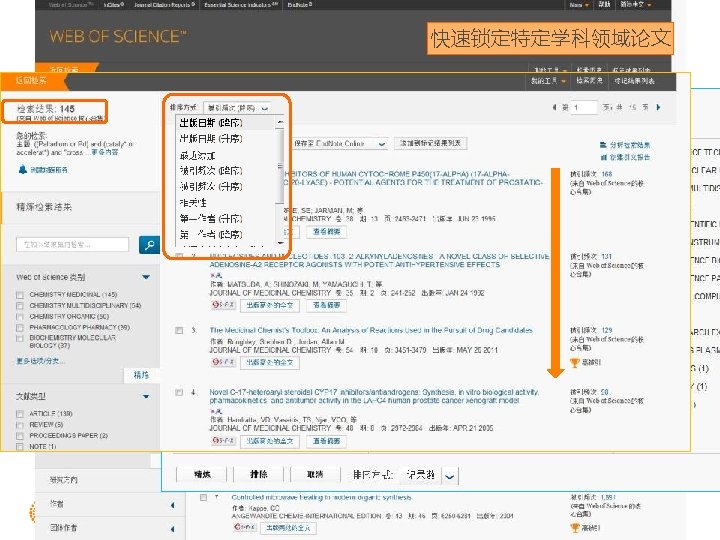Viewport: 720px width, 540px height.
Task: Click S·F·X icon under Kappe CO record
Action: tap(244, 527)
